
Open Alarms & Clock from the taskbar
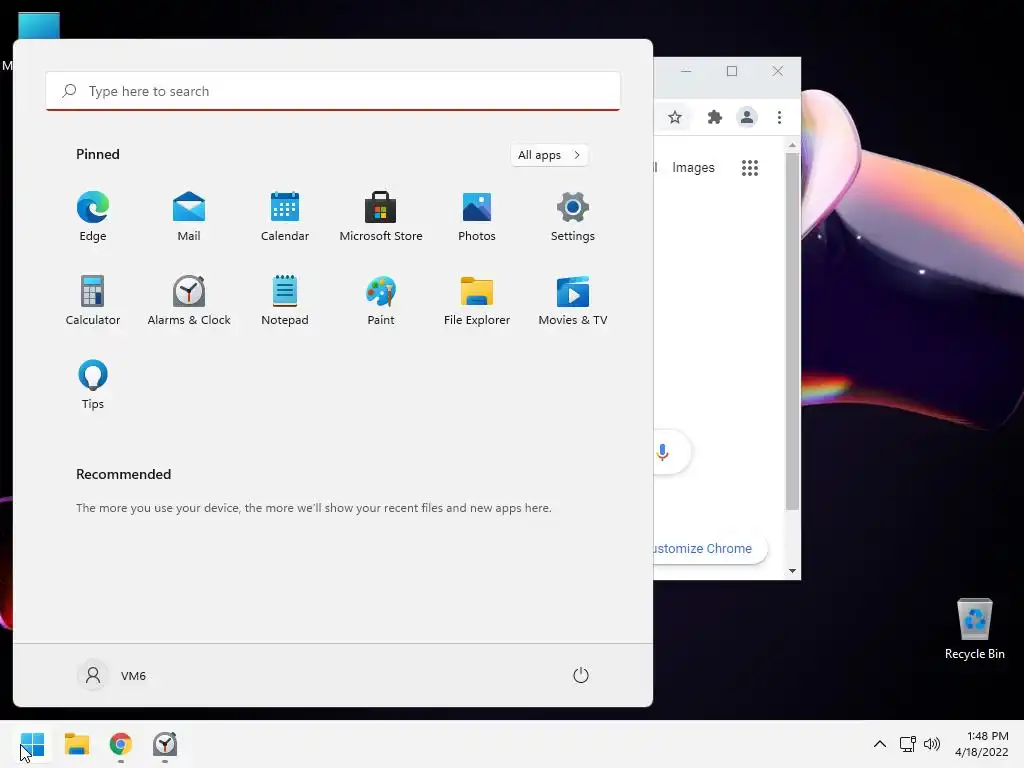coord(165,744)
